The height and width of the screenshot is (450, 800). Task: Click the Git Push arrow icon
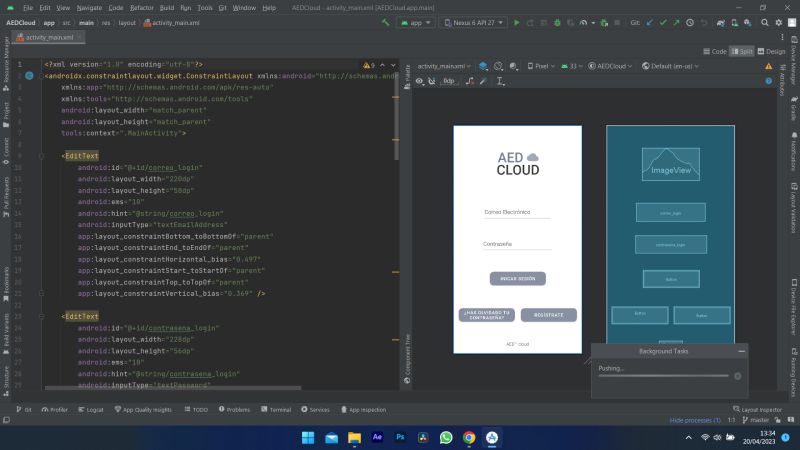(676, 23)
